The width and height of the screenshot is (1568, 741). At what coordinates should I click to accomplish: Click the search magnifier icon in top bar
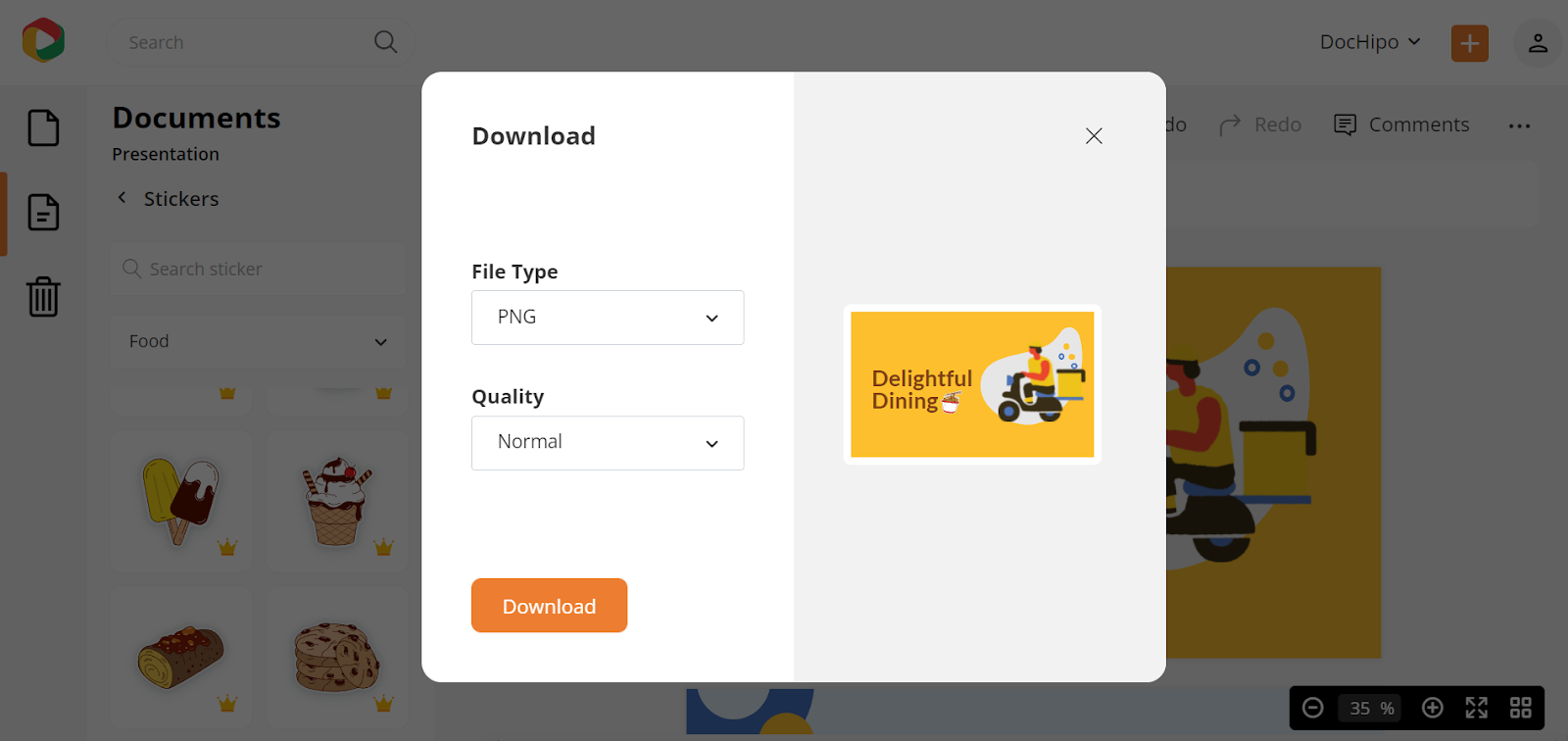tap(385, 42)
